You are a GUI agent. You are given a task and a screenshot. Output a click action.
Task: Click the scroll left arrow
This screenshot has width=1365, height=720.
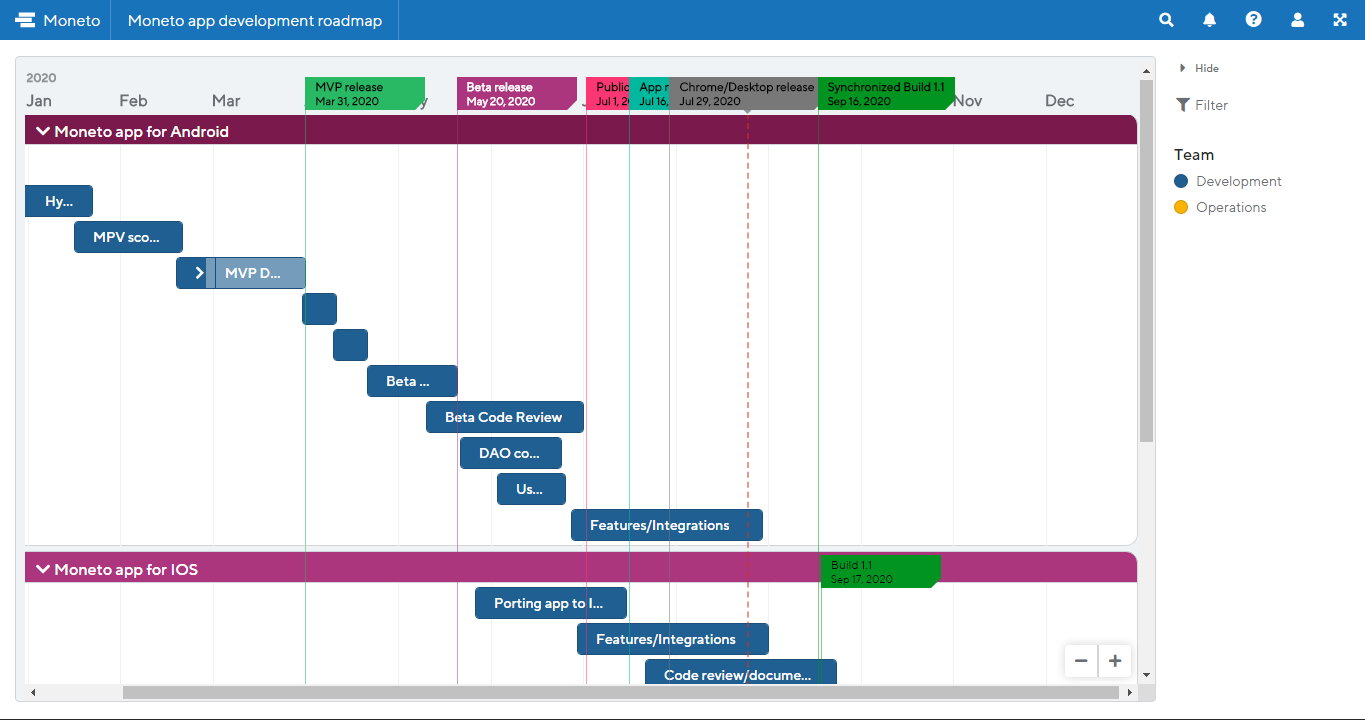coord(33,692)
